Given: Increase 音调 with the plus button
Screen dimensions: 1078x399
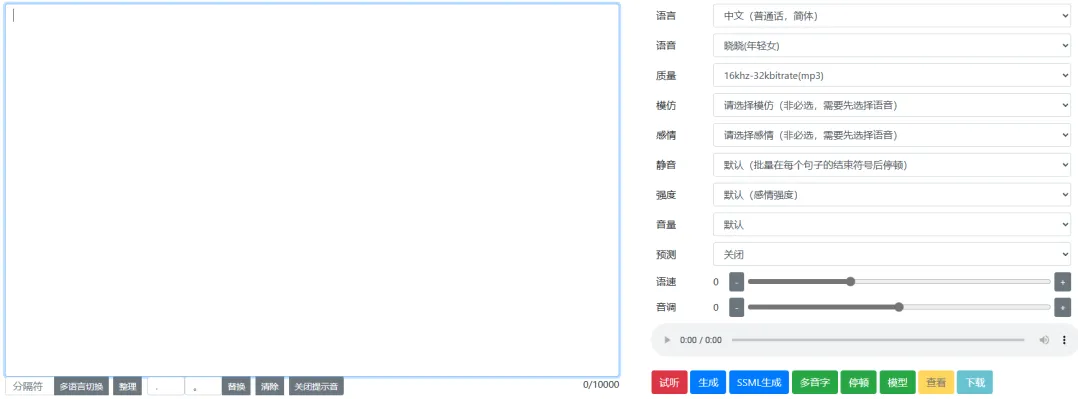Looking at the screenshot, I should coord(1063,308).
